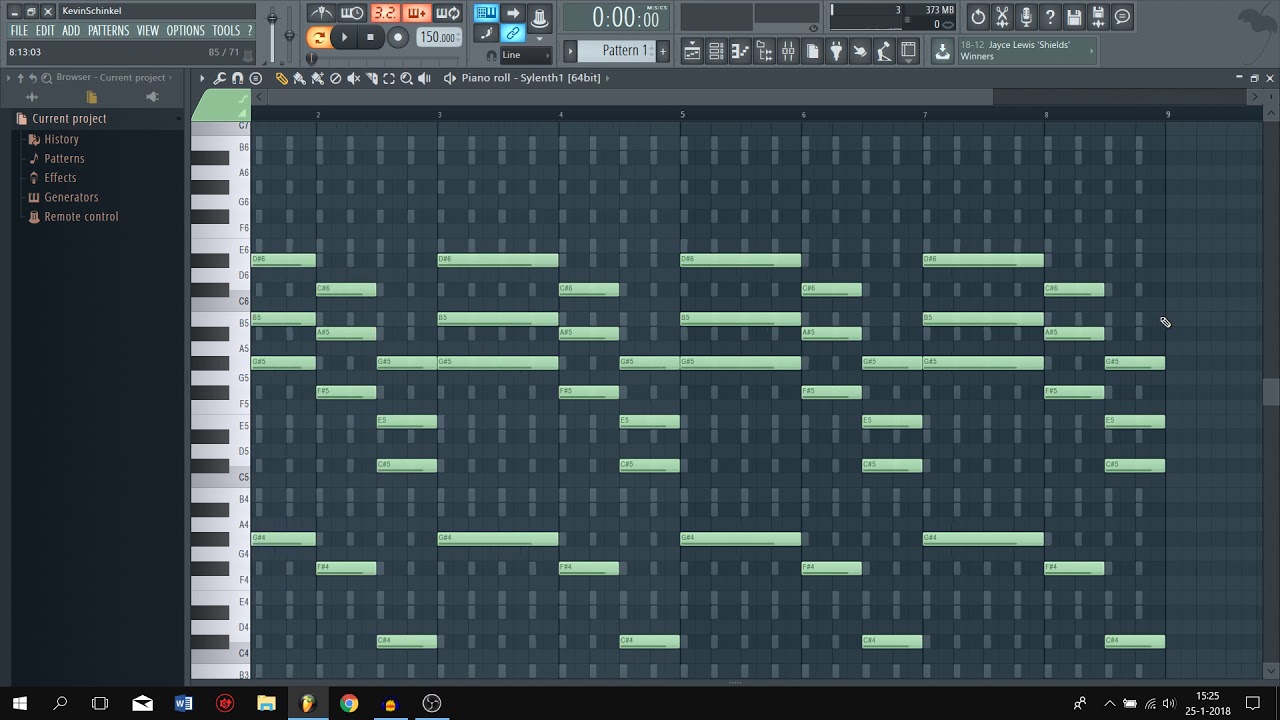Toggle wait for input before recording
Image resolution: width=1280 pixels, height=720 pixels.
(352, 13)
